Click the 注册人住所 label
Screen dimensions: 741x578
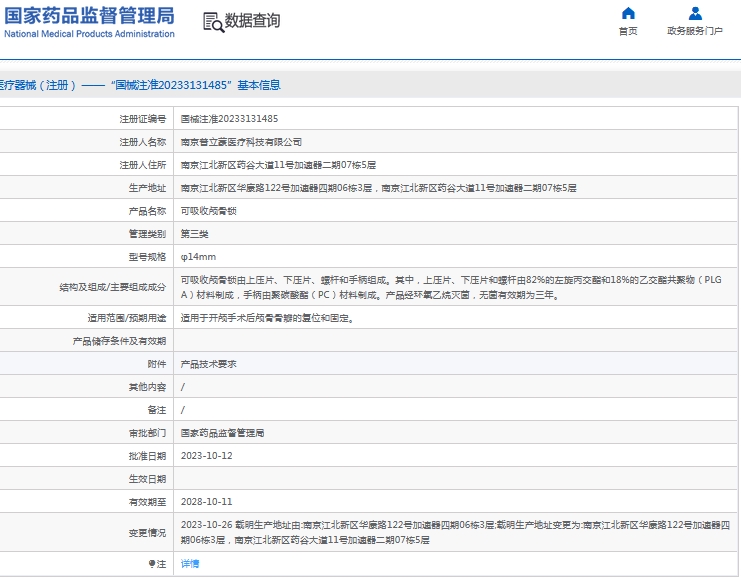pos(143,165)
